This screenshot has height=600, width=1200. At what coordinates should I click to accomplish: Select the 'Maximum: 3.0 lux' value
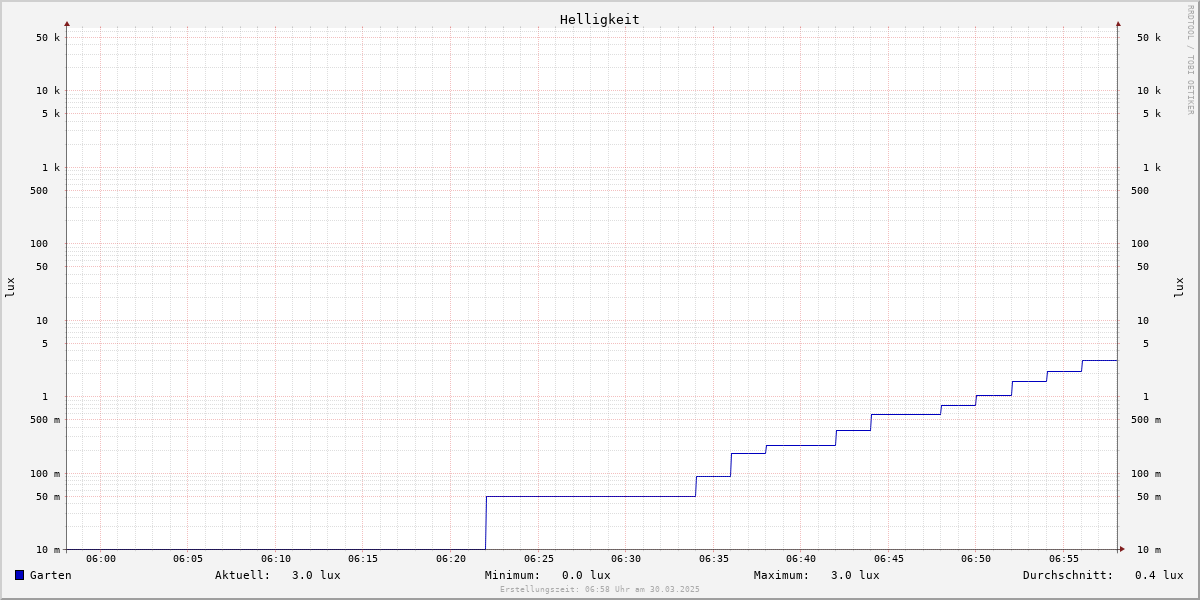coord(817,575)
